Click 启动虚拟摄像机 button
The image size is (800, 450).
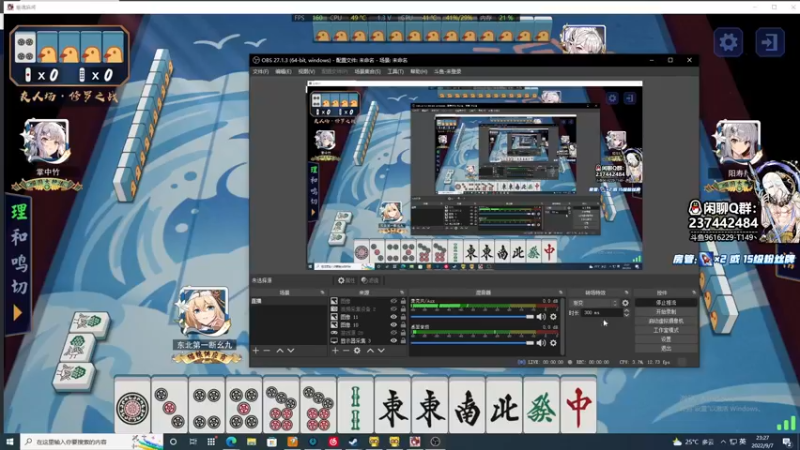666,321
